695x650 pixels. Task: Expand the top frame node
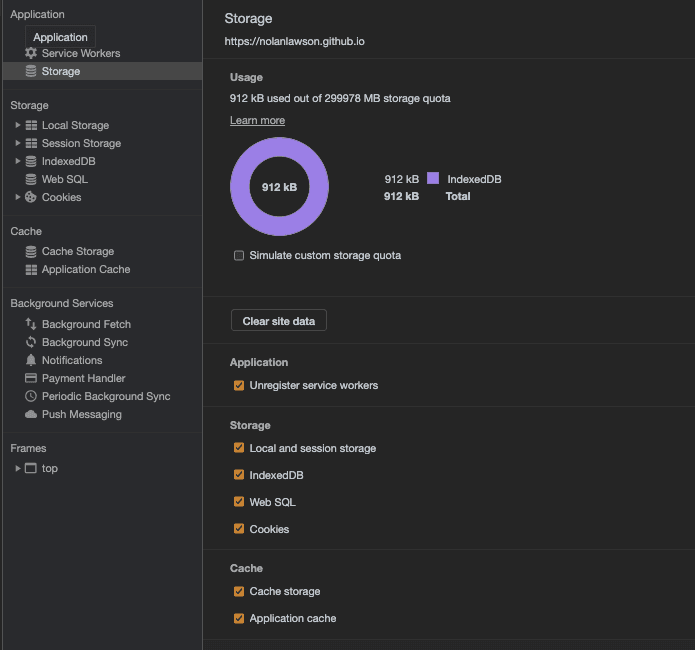click(18, 468)
